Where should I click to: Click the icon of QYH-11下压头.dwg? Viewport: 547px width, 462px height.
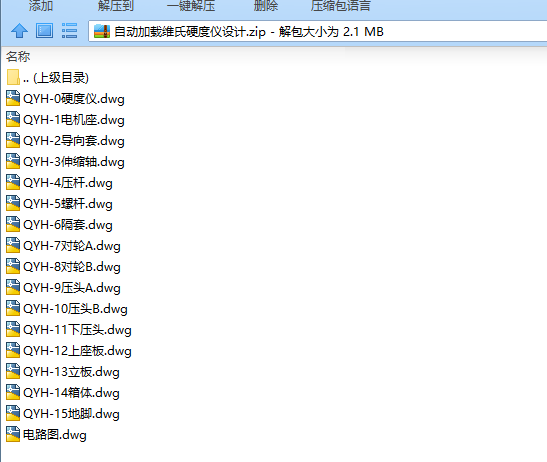(x=13, y=329)
